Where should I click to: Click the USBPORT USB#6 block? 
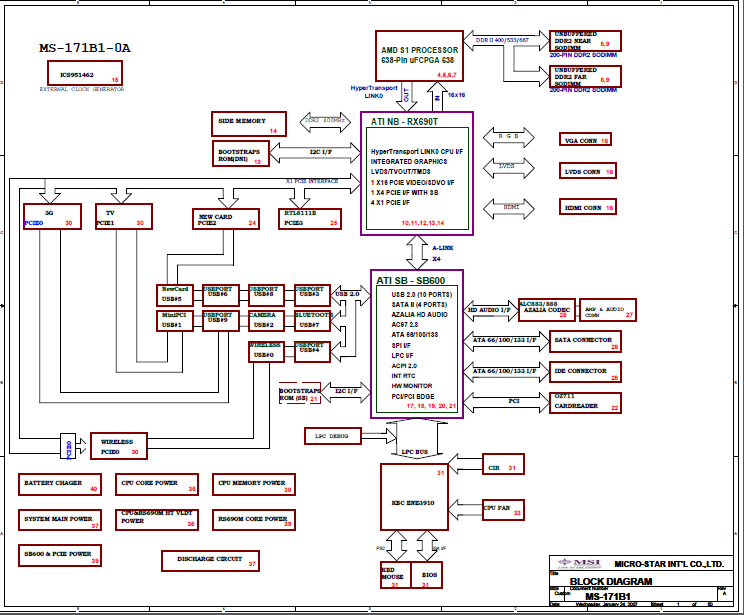[x=221, y=295]
